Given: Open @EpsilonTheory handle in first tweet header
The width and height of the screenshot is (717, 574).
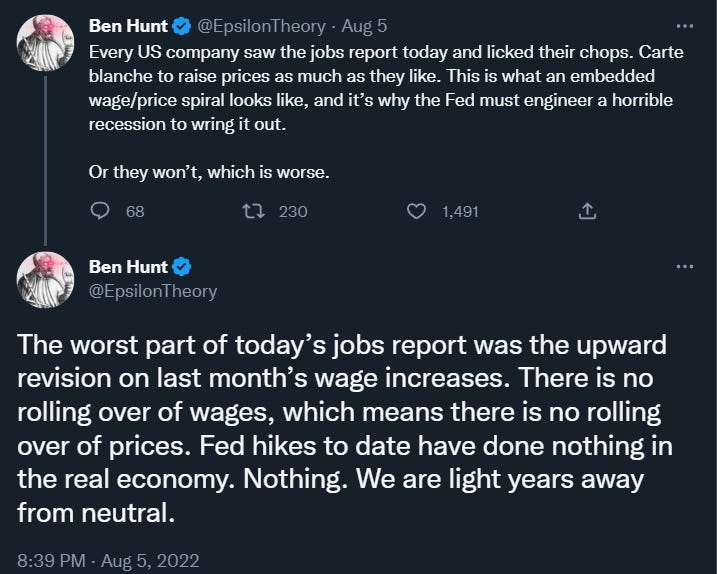Looking at the screenshot, I should (262, 27).
